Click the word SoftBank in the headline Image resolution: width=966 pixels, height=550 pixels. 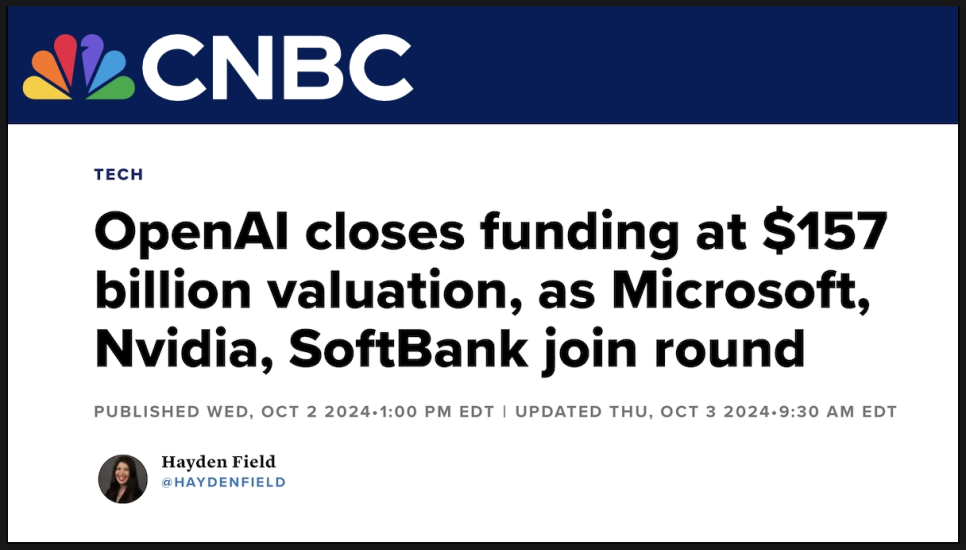408,349
